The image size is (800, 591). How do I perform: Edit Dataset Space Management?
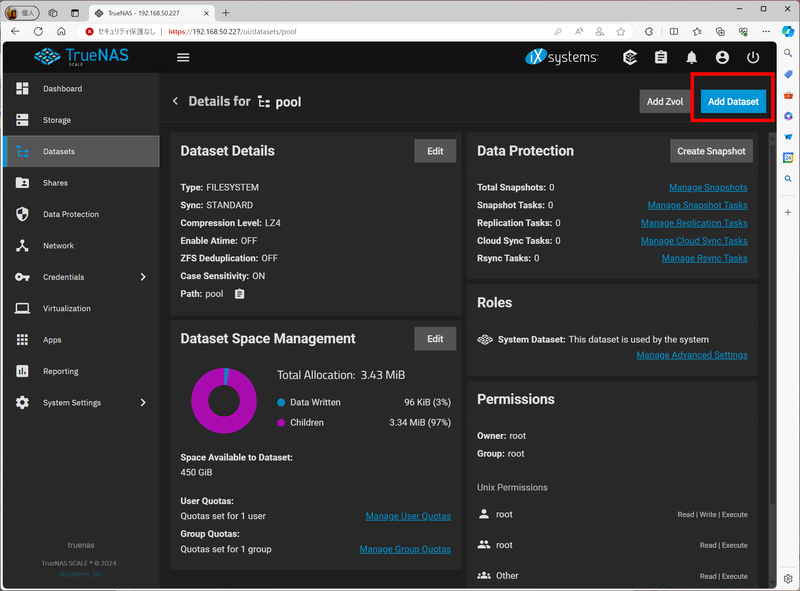pyautogui.click(x=435, y=339)
